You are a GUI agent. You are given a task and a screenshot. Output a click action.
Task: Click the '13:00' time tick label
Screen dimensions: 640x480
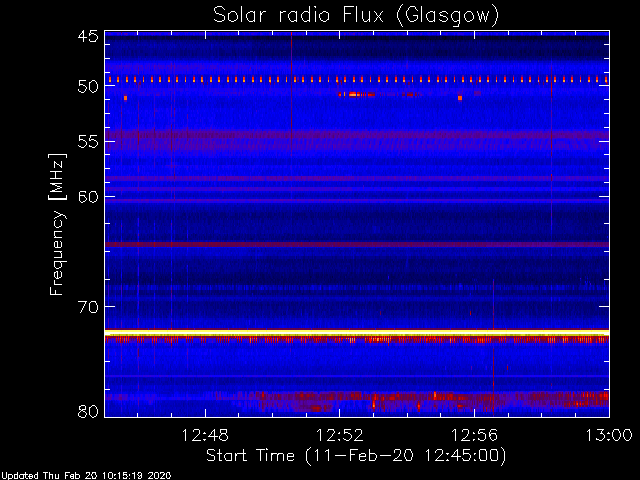point(609,436)
